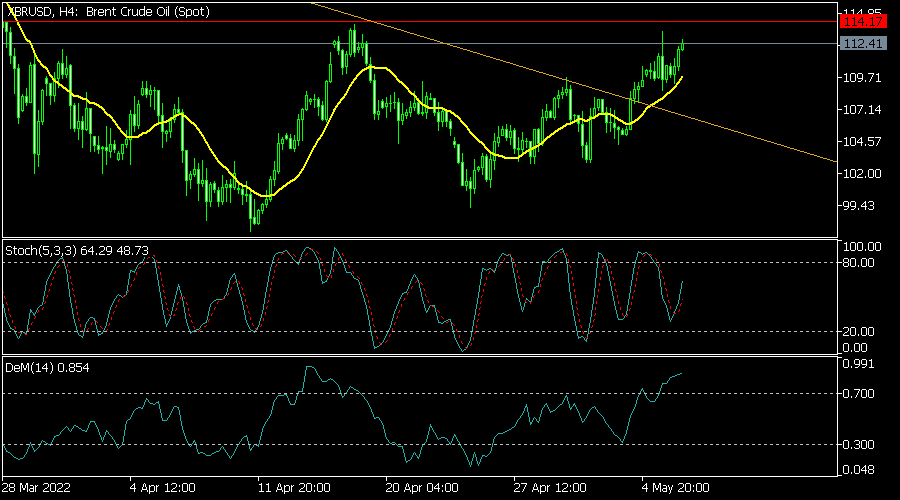The height and width of the screenshot is (500, 900).
Task: Click the 107.14 price scale value
Action: coord(862,110)
